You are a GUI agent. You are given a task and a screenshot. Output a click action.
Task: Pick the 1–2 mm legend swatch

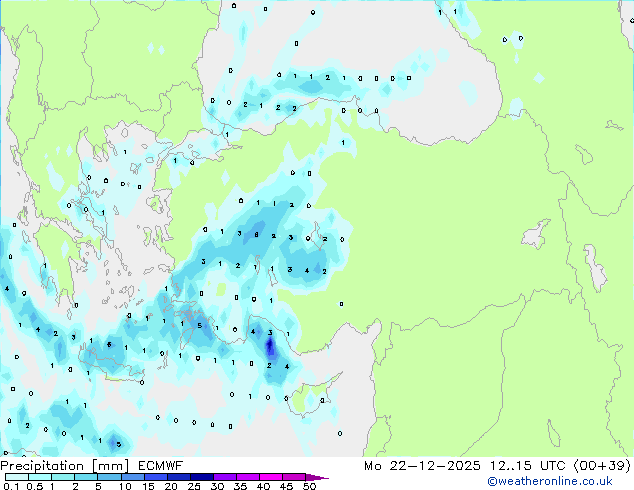click(63, 477)
